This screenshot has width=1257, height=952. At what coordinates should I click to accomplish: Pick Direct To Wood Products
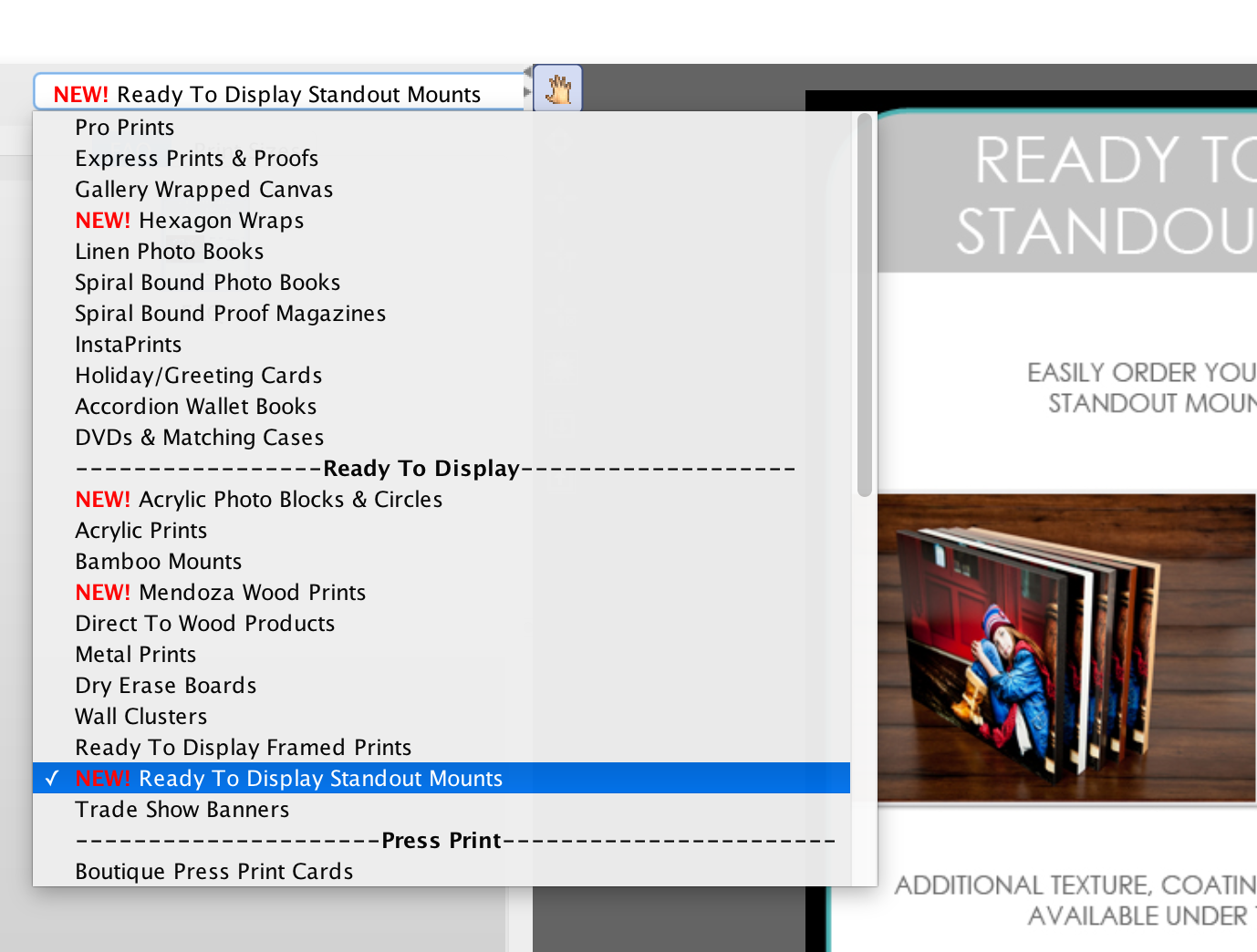[442, 624]
